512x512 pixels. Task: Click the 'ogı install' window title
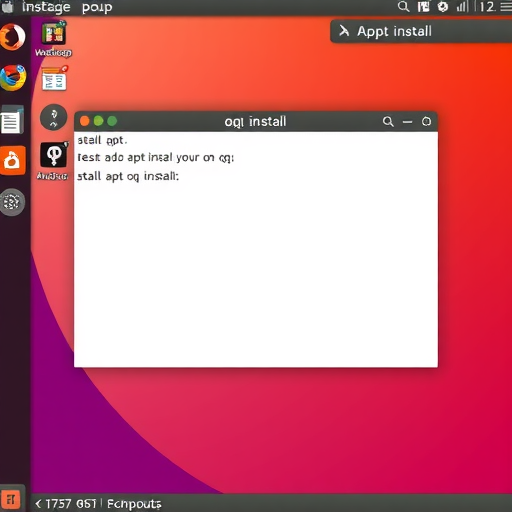(255, 122)
